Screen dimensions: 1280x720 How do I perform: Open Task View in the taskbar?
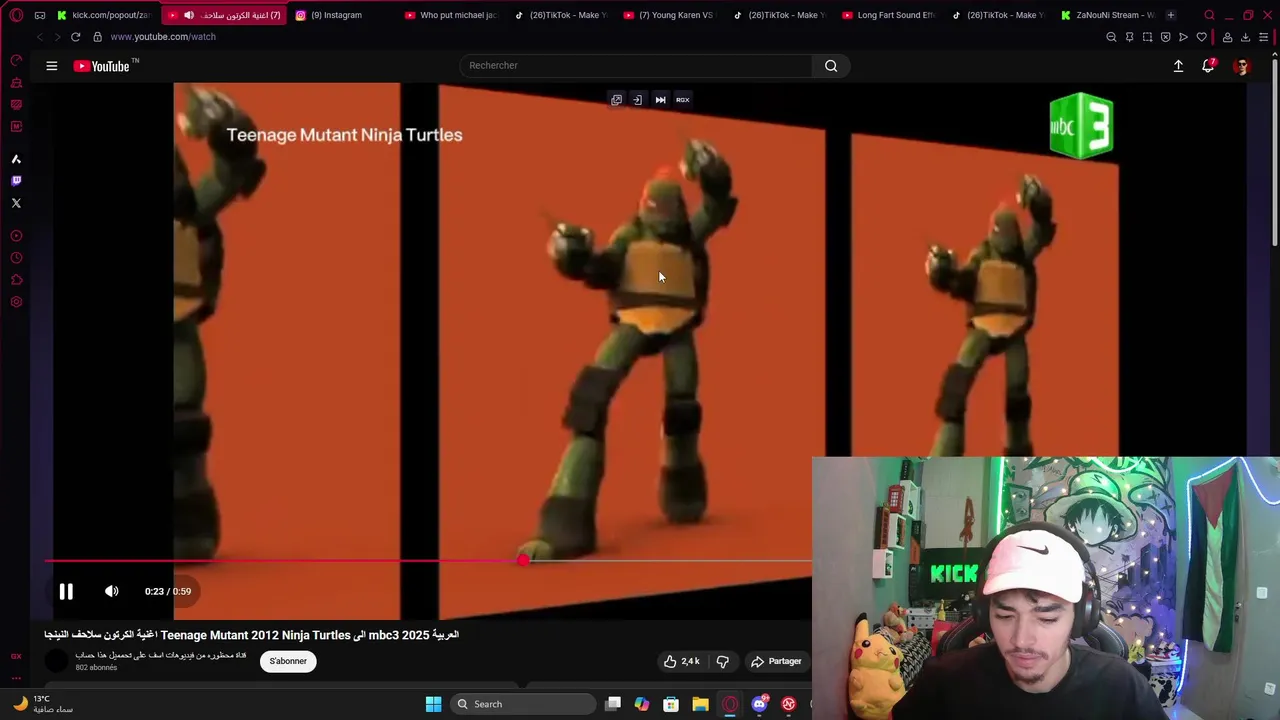pyautogui.click(x=613, y=704)
